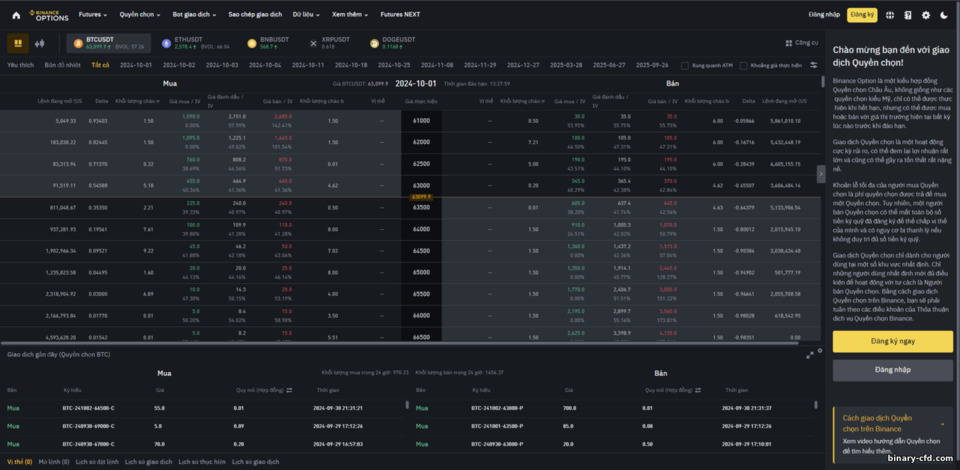This screenshot has height=470, width=960.
Task: Click grey Đăng nhập button in sidebar
Action: coord(893,370)
